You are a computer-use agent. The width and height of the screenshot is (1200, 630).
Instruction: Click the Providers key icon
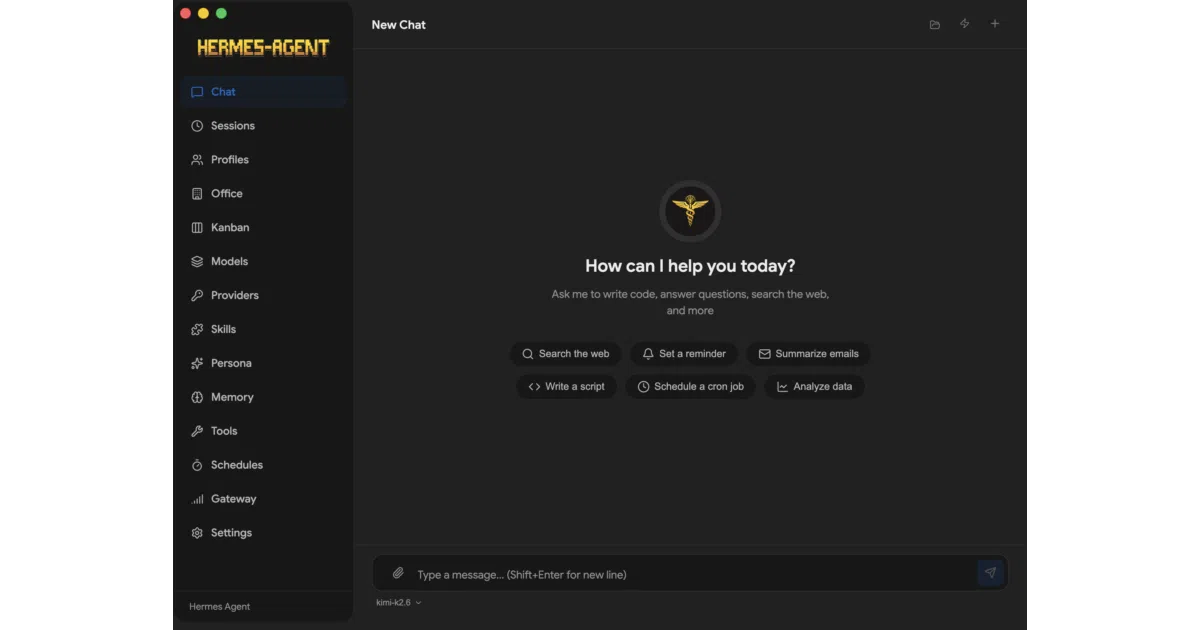tap(197, 296)
